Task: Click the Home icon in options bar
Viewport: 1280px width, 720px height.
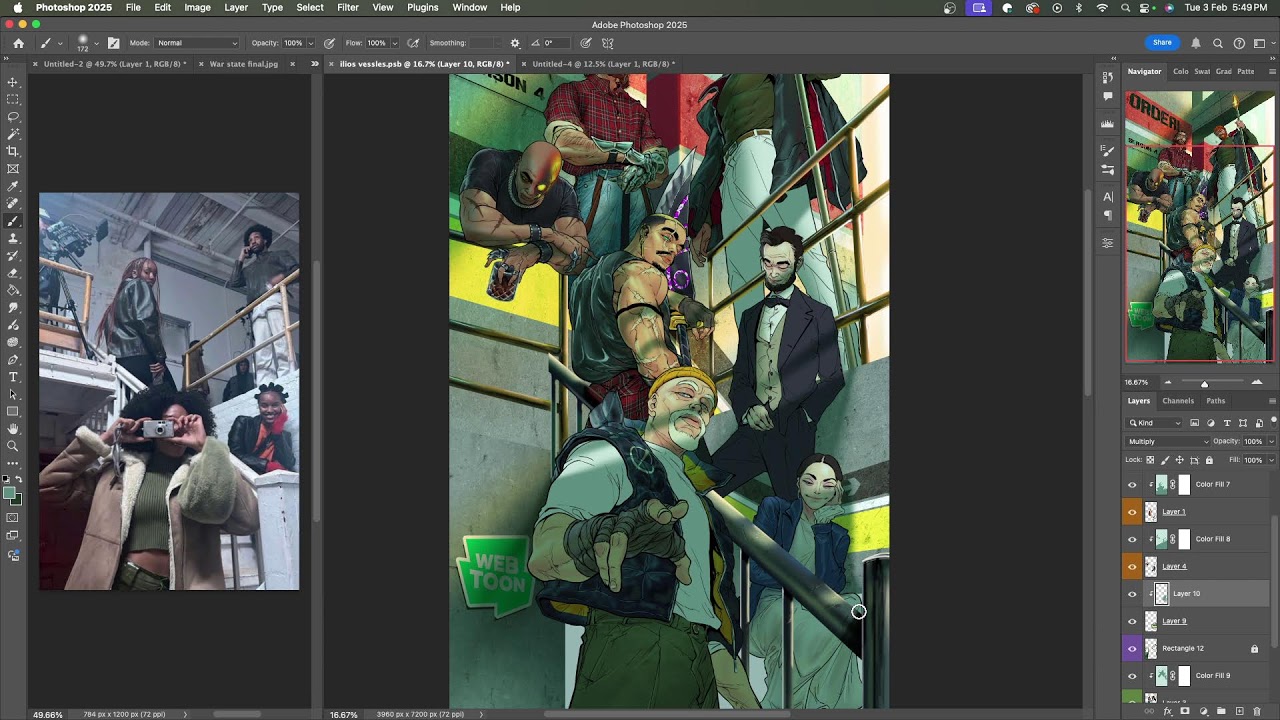Action: 18,43
